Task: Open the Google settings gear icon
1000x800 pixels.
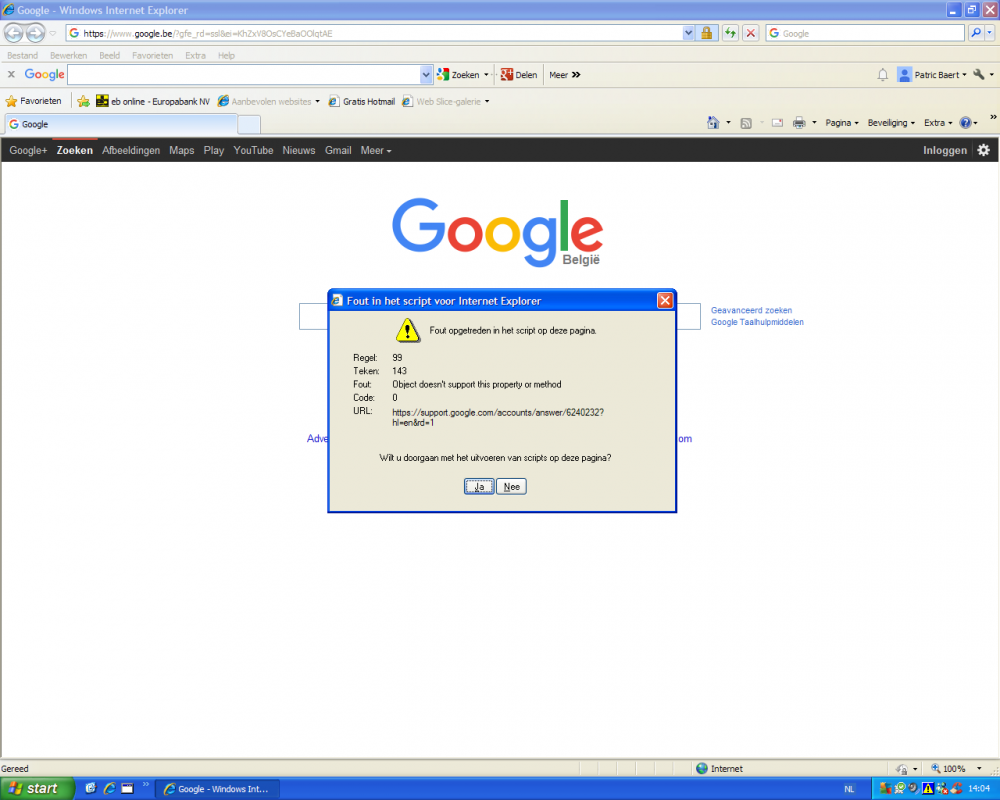Action: pos(983,150)
